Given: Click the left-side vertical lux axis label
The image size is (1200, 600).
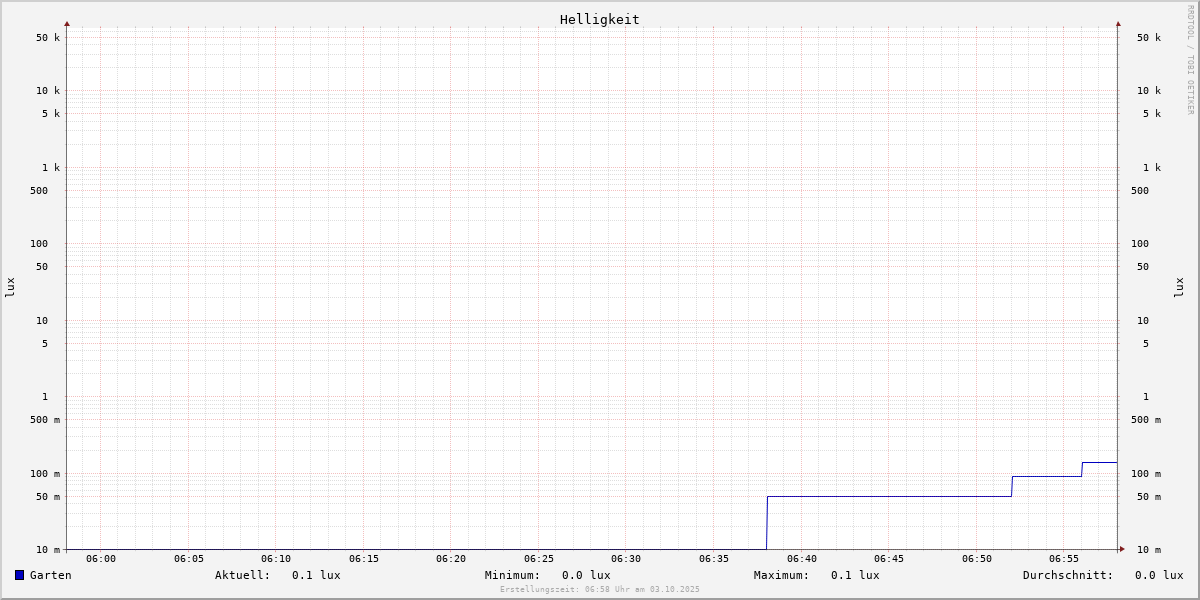Looking at the screenshot, I should tap(10, 287).
